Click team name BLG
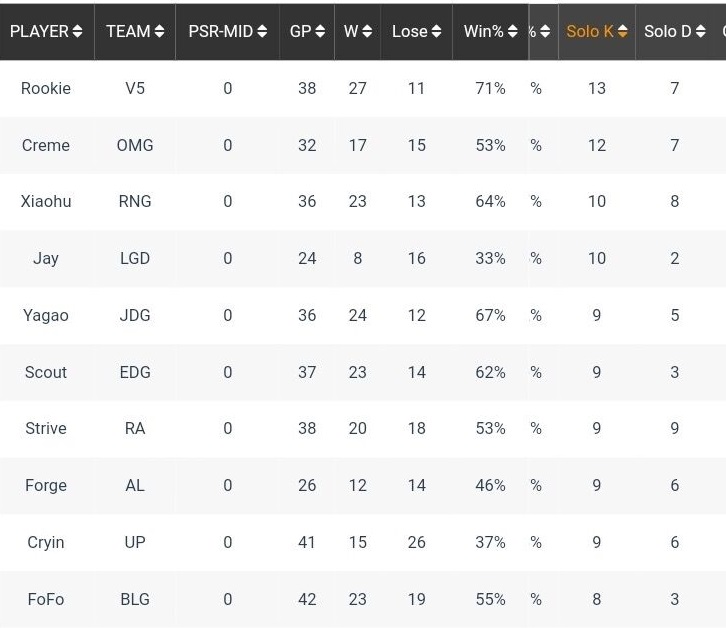This screenshot has width=726, height=628. [x=135, y=599]
